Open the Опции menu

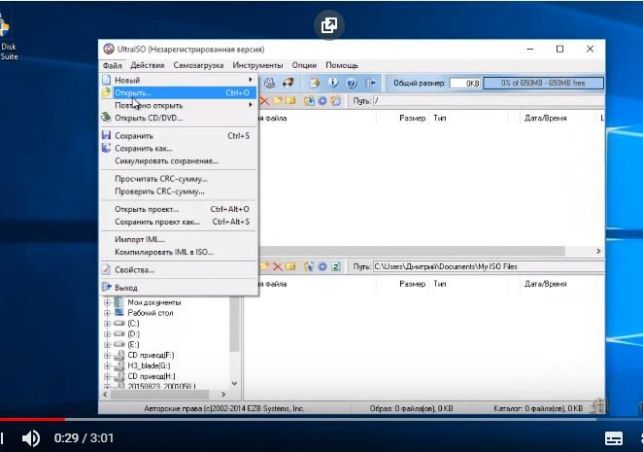pos(304,65)
